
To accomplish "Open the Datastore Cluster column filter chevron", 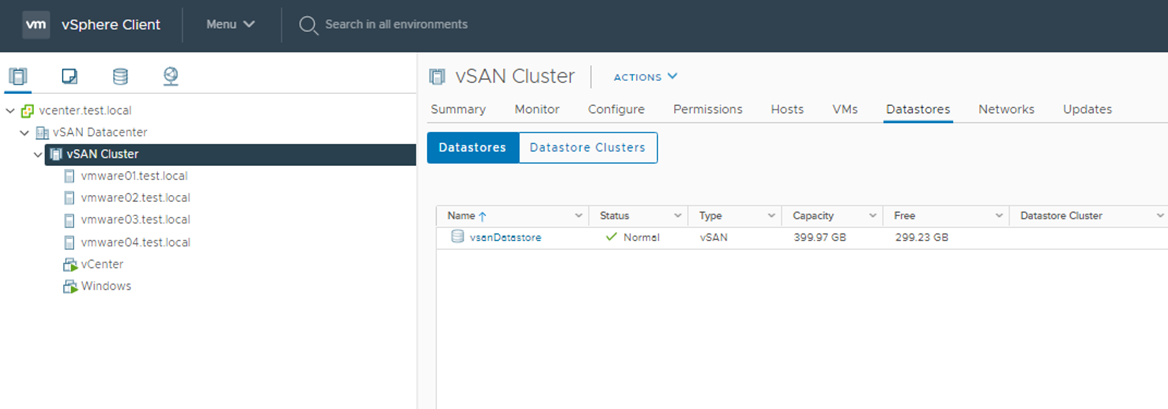I will [x=1160, y=216].
